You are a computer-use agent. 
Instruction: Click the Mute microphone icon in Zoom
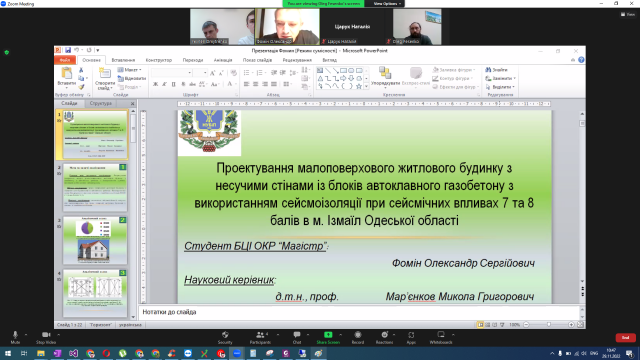coord(15,335)
